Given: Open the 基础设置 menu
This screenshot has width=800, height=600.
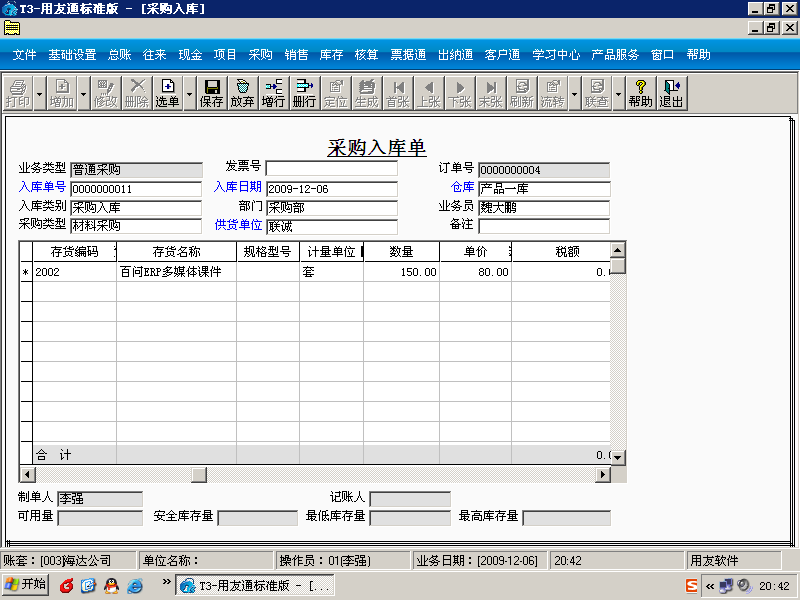Looking at the screenshot, I should click(x=72, y=55).
